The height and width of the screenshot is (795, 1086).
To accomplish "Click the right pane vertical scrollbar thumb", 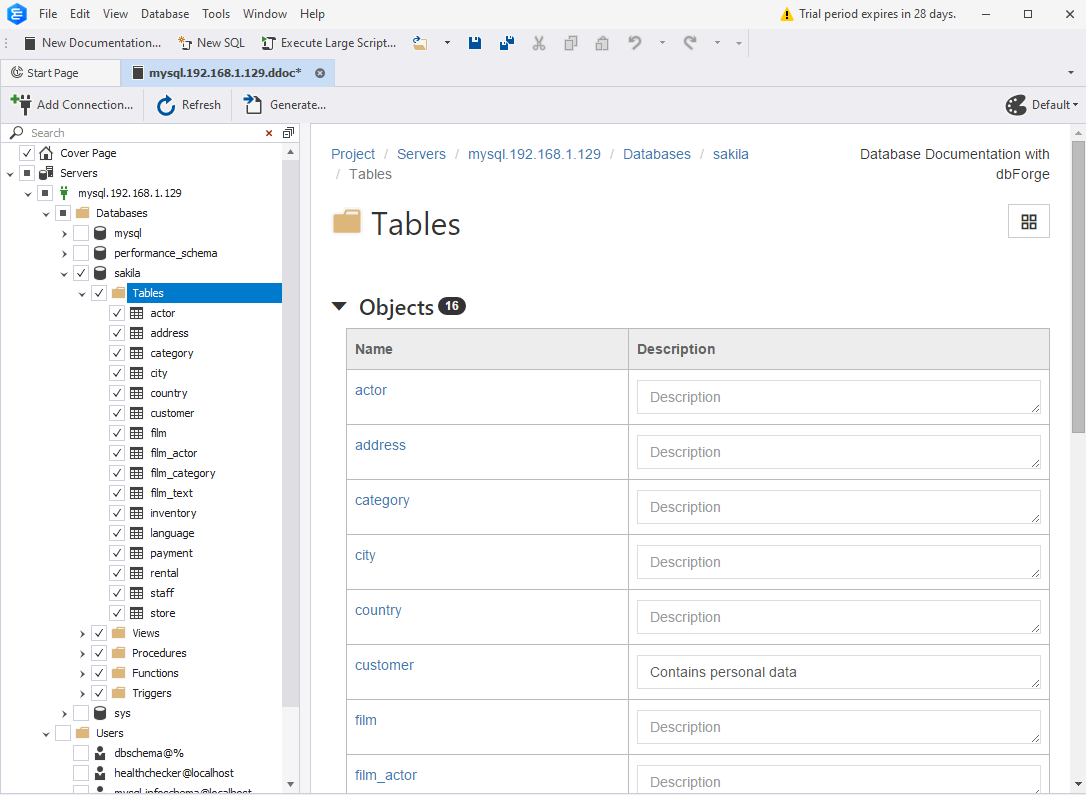I will (1078, 287).
